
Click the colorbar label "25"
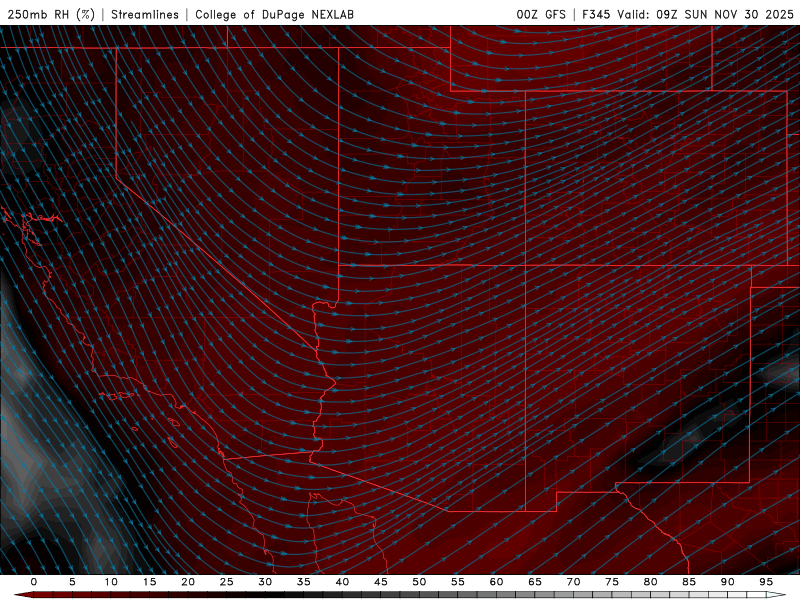click(227, 582)
